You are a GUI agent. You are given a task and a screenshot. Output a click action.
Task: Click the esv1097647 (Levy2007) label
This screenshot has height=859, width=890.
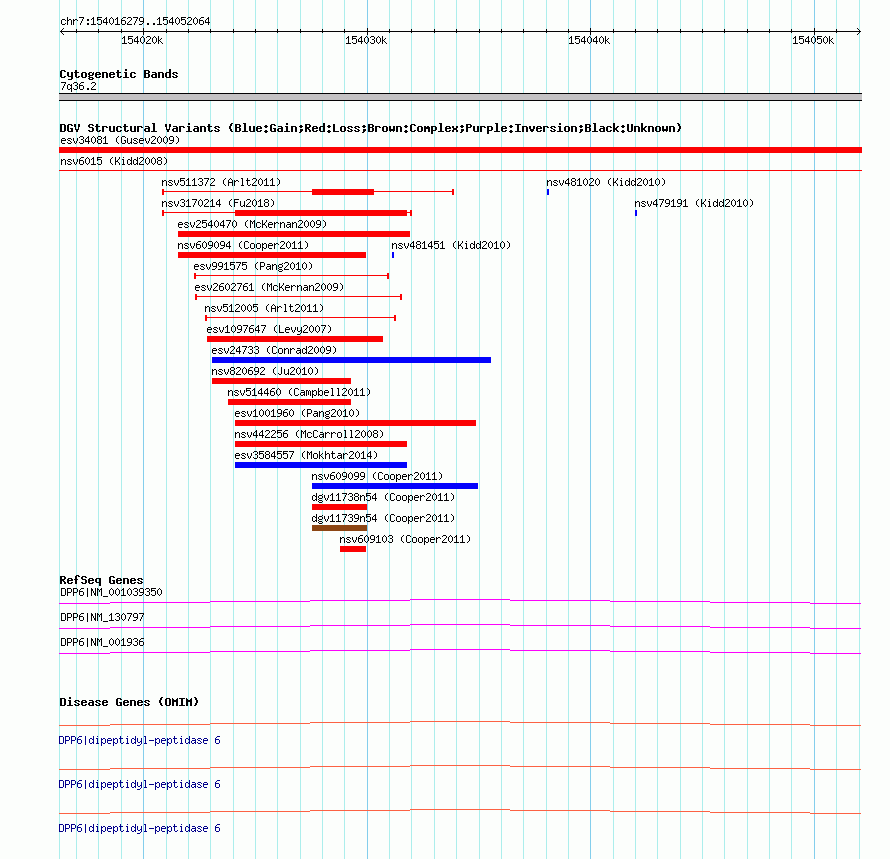click(269, 329)
